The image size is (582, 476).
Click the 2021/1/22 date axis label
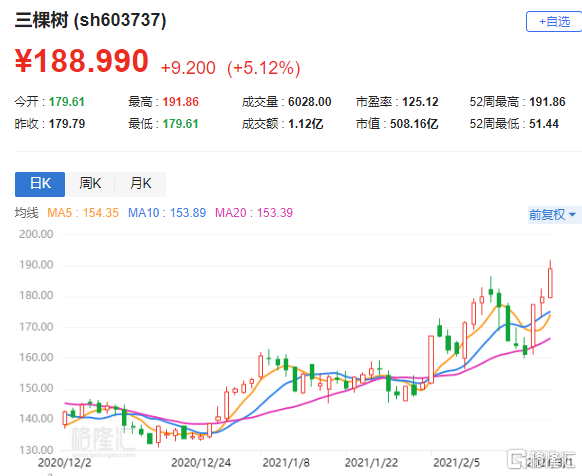(x=371, y=463)
